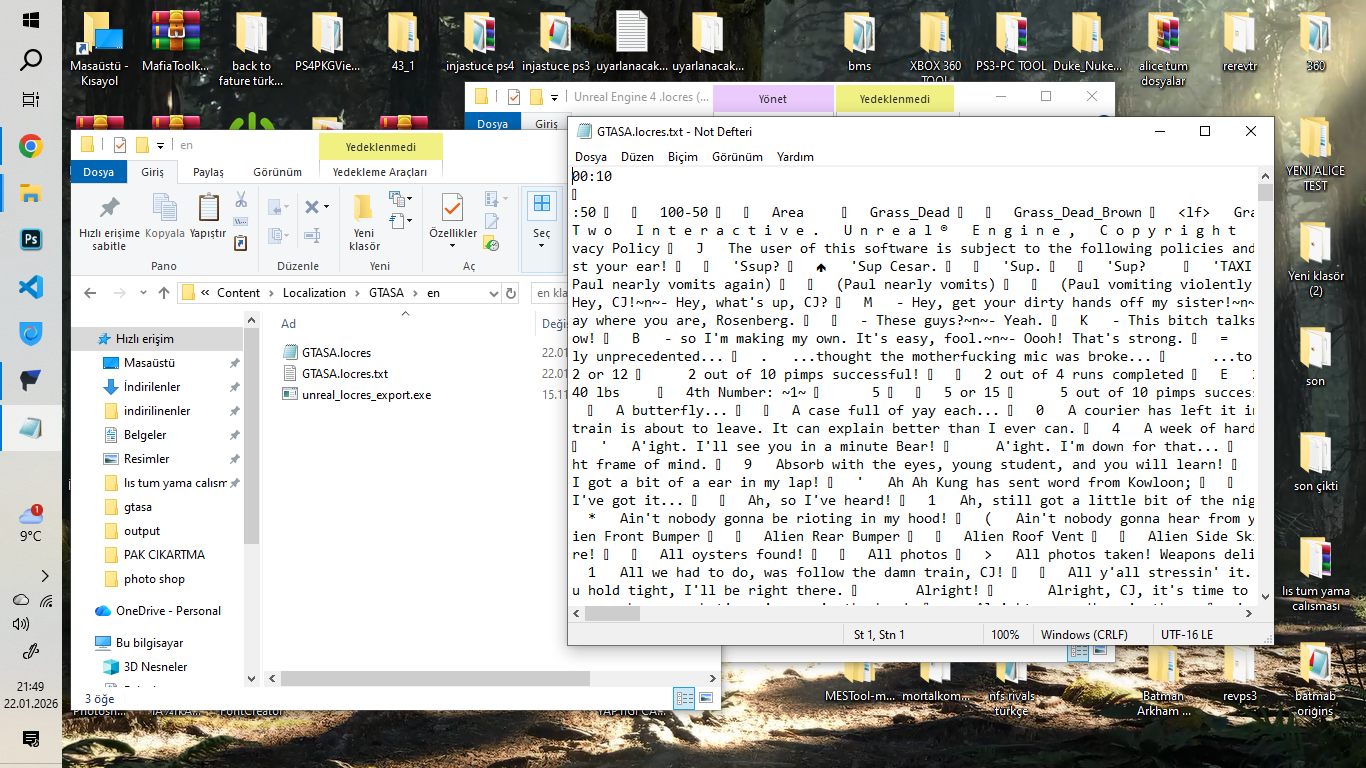This screenshot has height=768, width=1366.
Task: Click the Yönet tab in Unreal Engine window
Action: coord(773,99)
